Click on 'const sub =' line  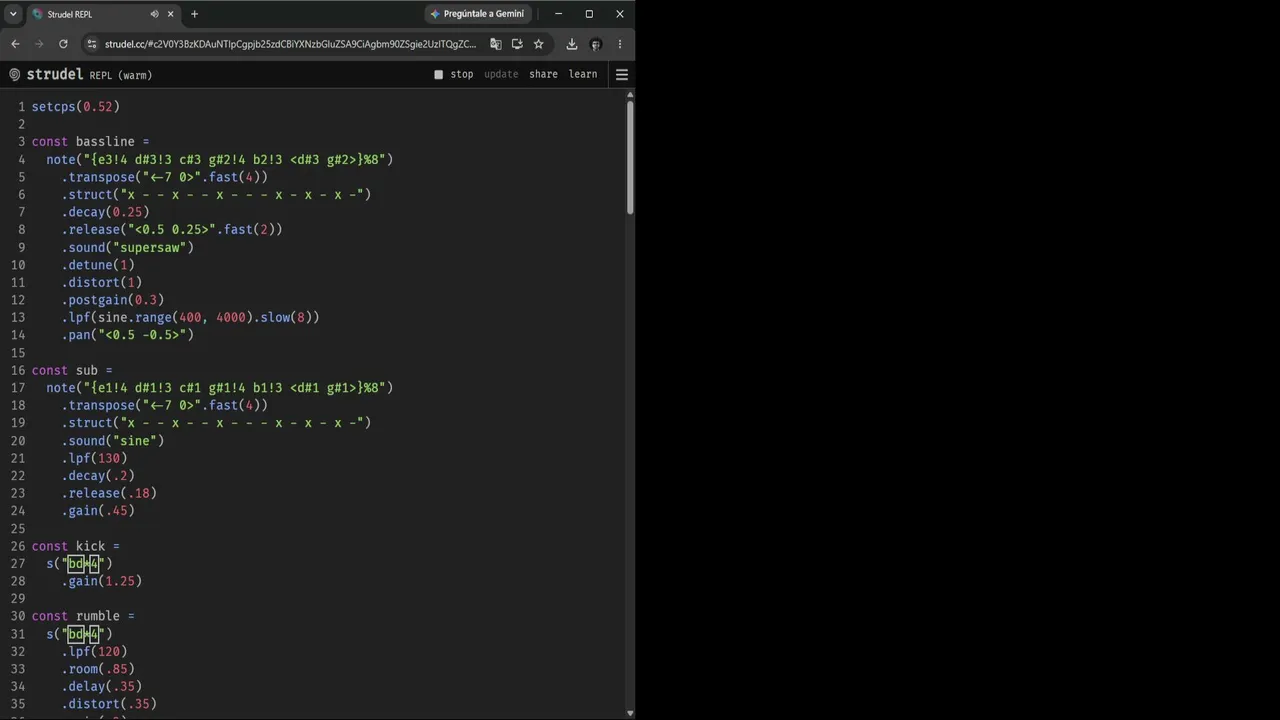72,370
